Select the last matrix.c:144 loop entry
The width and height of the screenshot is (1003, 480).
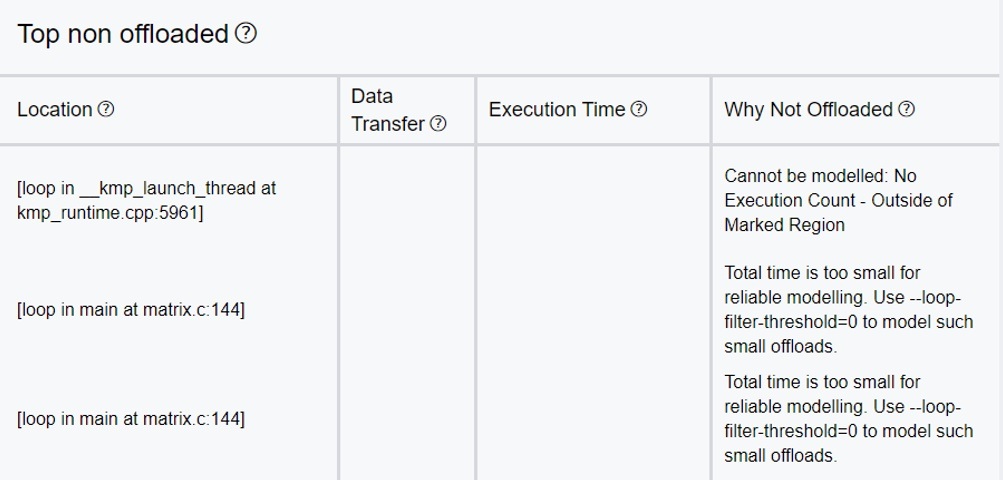(x=130, y=419)
